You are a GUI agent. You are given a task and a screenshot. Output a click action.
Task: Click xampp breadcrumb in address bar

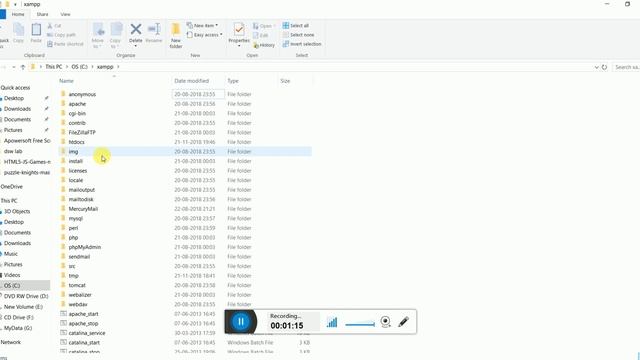pyautogui.click(x=105, y=67)
